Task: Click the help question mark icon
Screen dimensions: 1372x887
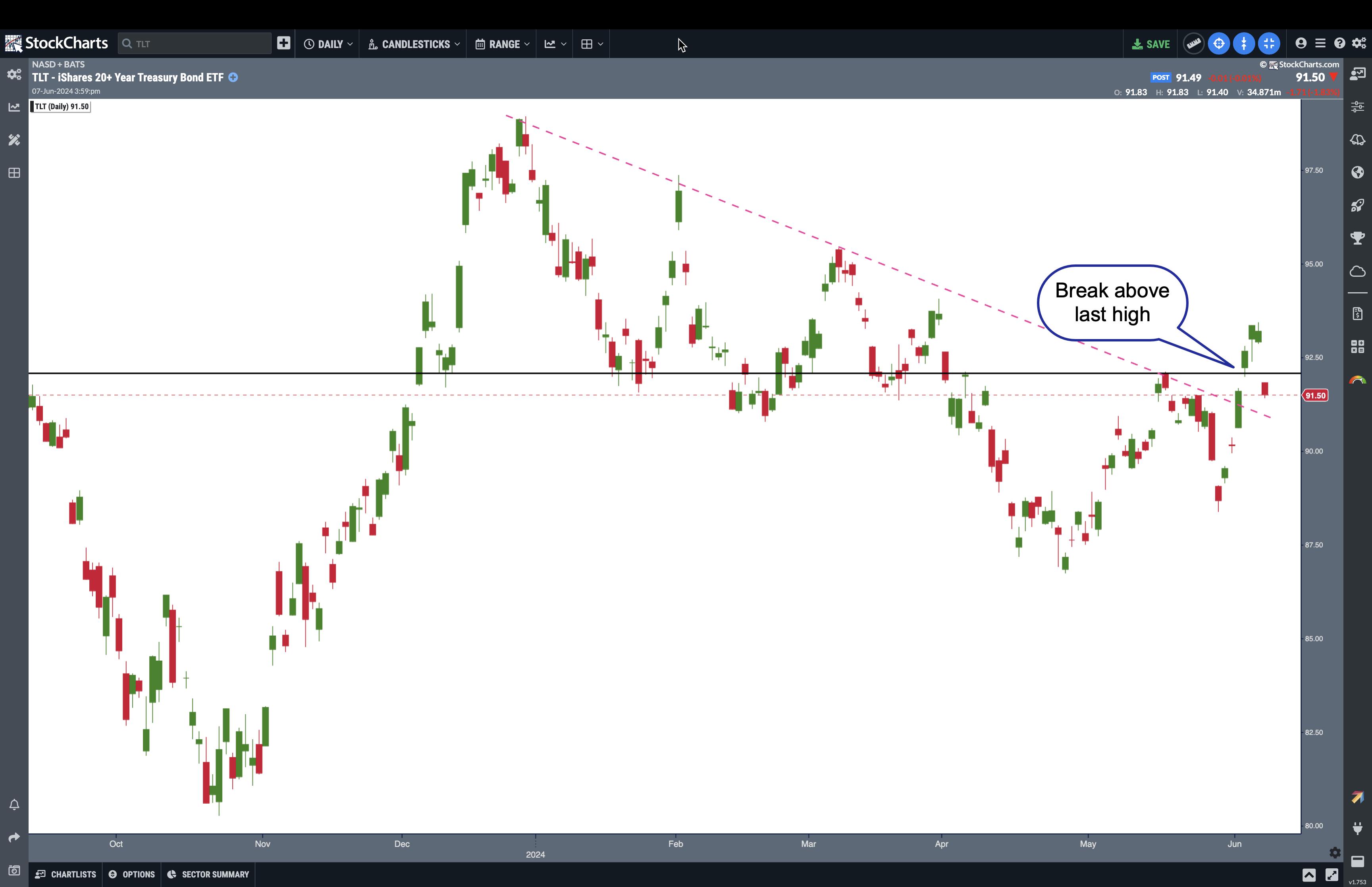Action: 1339,44
